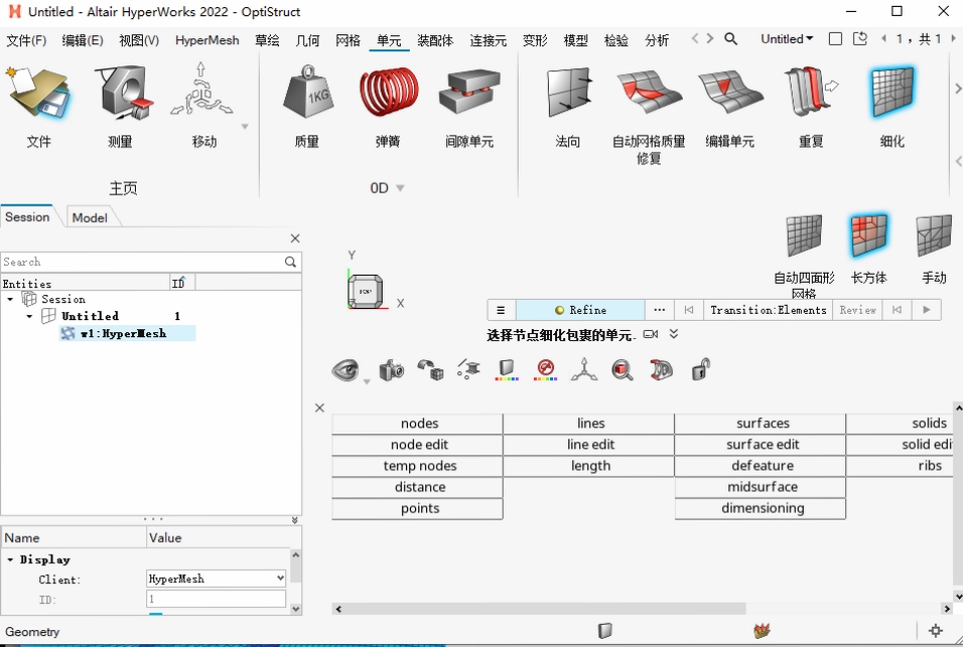The width and height of the screenshot is (963, 647).
Task: Switch to the 几何 ribbon tab
Action: tap(307, 41)
